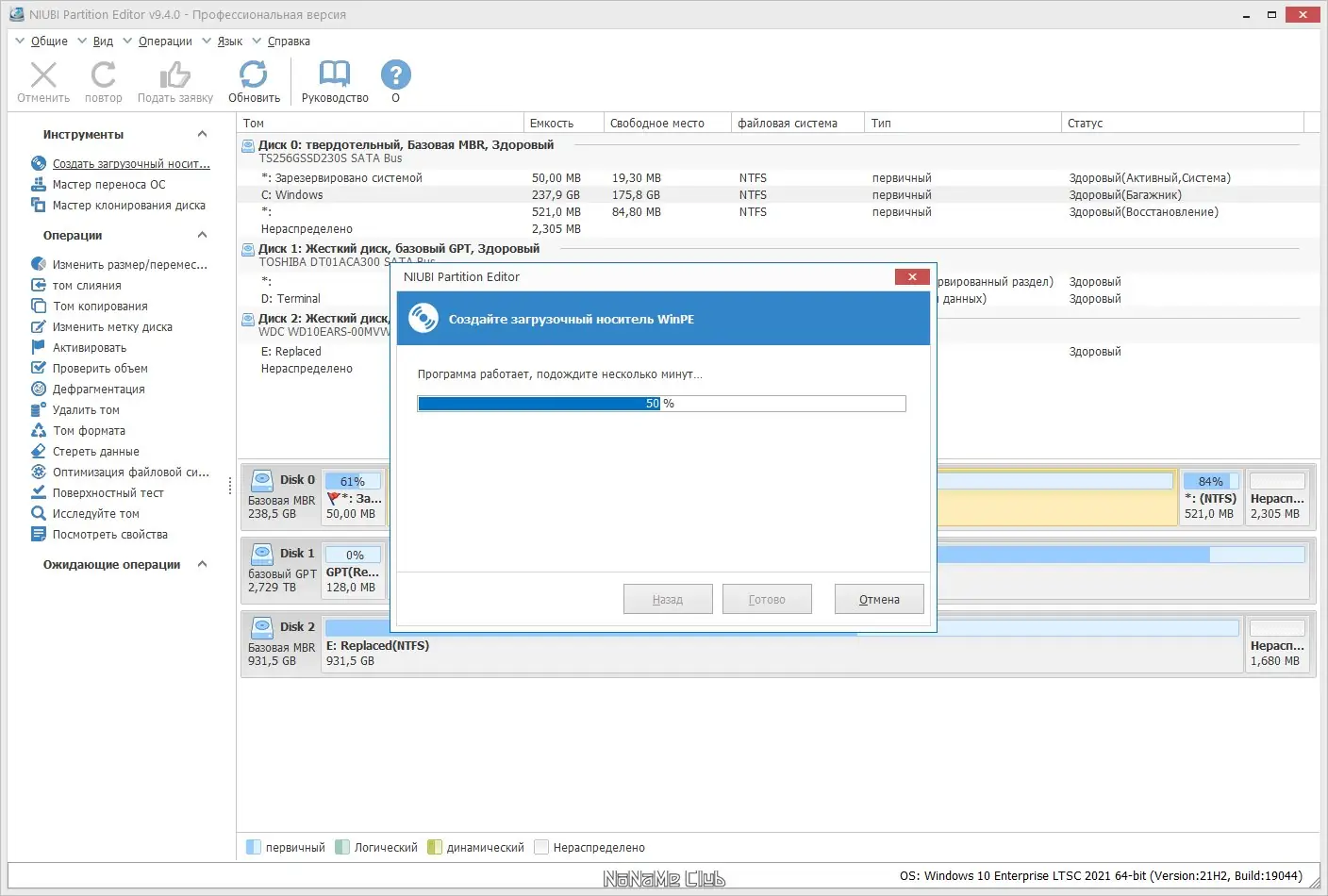This screenshot has height=896, width=1328.
Task: Click the Создать загрузочный носитель disc icon
Action: (x=39, y=163)
